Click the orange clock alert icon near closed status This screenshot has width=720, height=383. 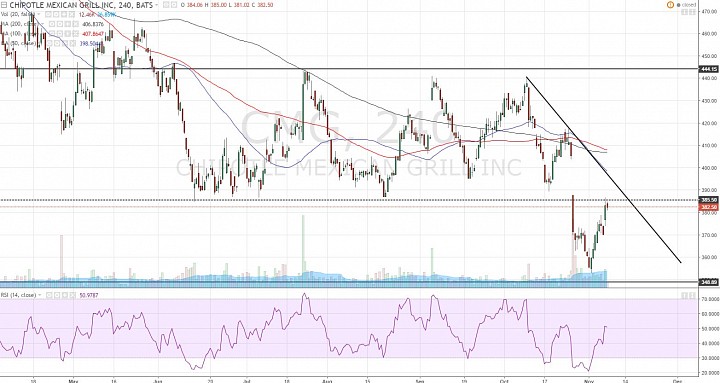(670, 5)
